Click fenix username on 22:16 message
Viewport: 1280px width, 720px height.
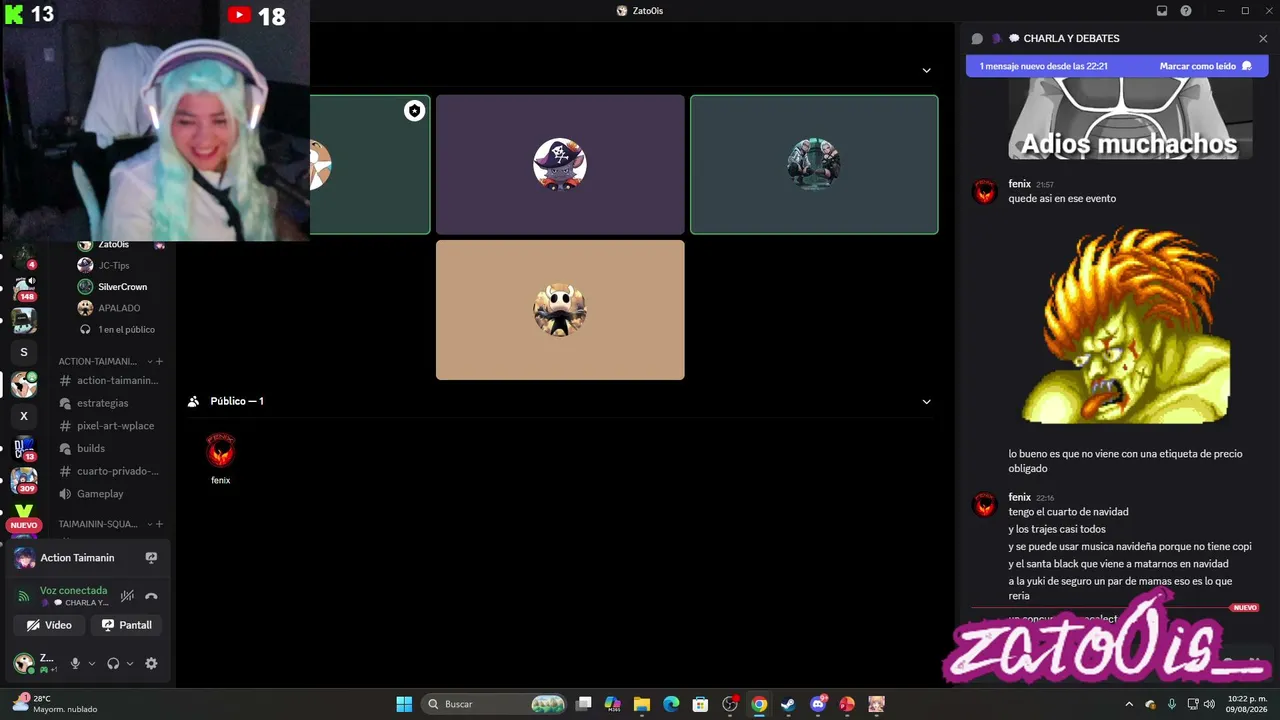click(1019, 497)
